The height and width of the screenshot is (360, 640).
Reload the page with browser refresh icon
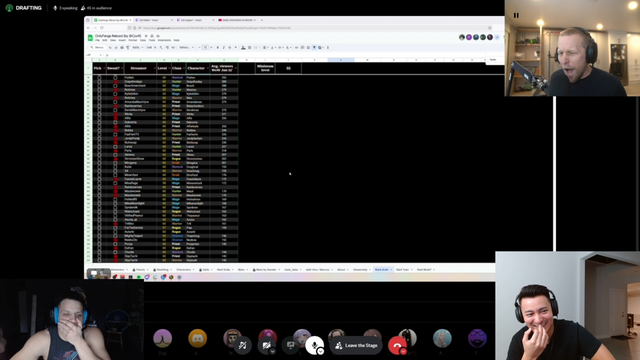pos(102,28)
